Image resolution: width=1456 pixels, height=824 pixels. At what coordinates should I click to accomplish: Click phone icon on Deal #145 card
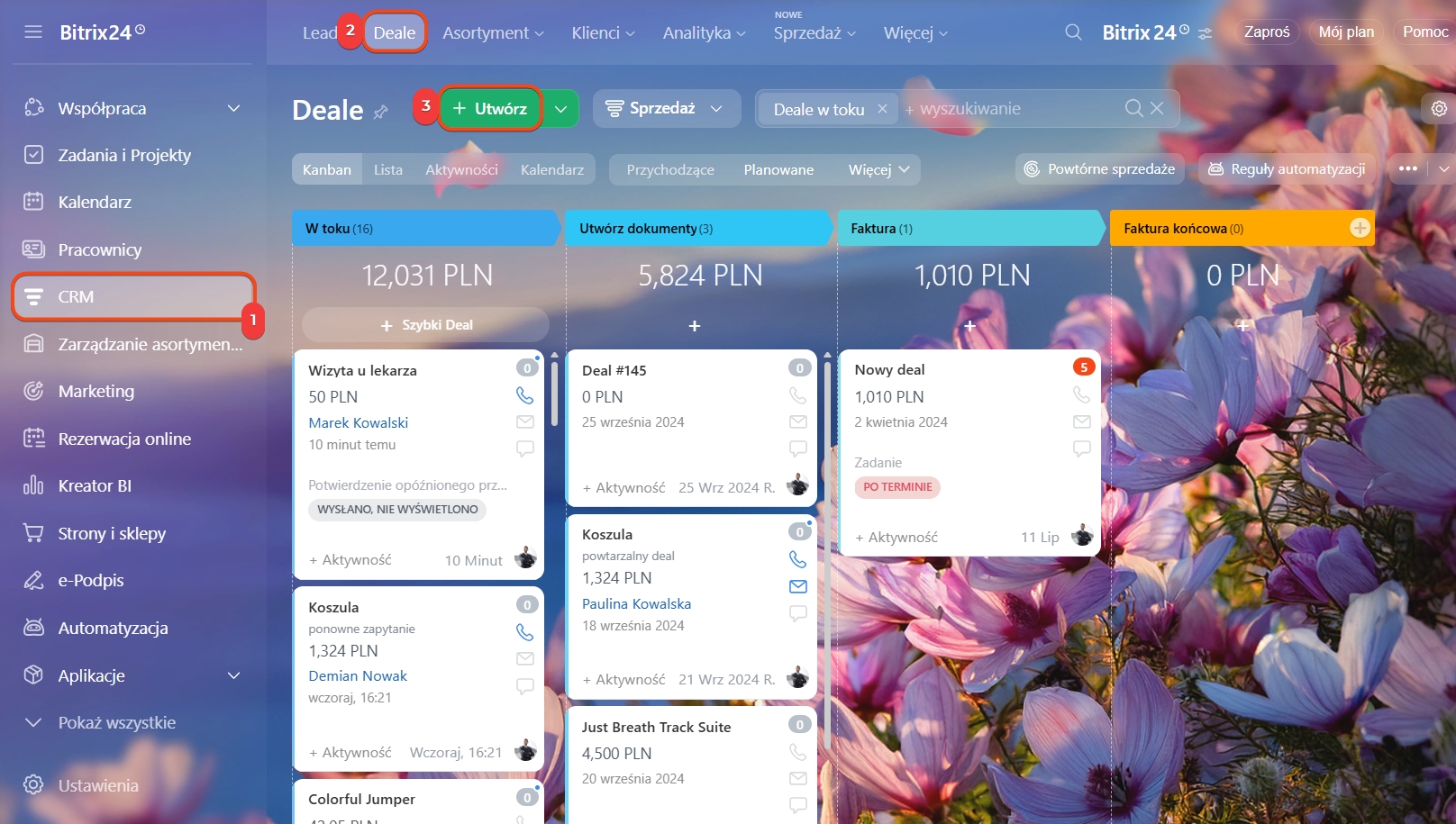pyautogui.click(x=797, y=395)
